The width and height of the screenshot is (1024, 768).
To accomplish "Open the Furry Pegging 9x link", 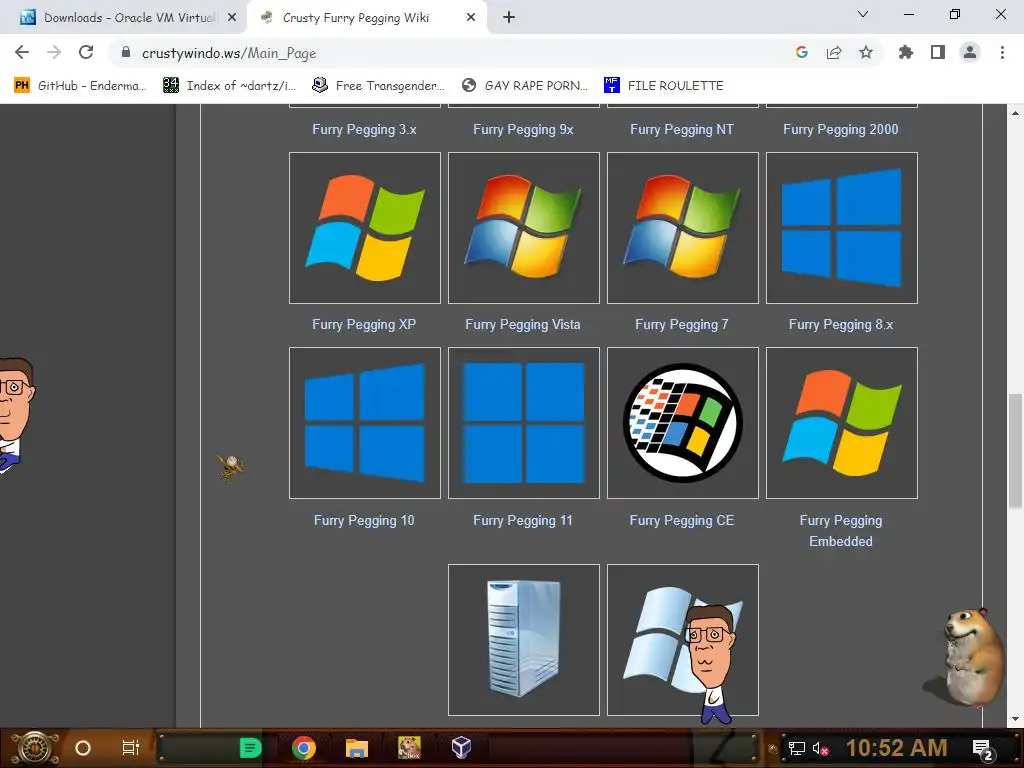I will click(523, 129).
